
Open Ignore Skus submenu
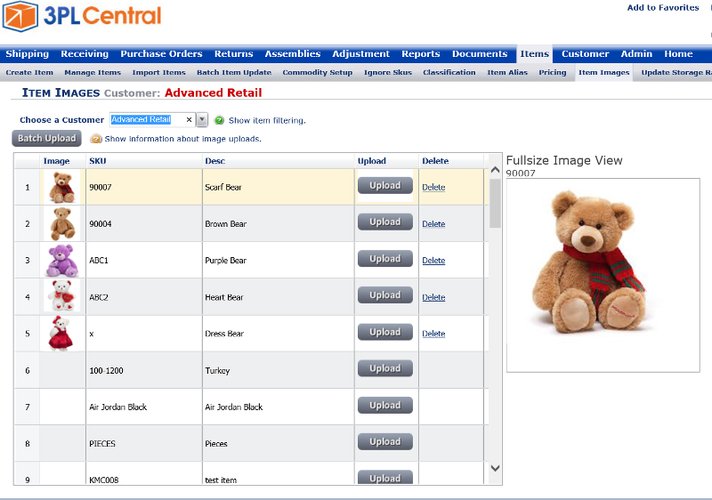388,72
